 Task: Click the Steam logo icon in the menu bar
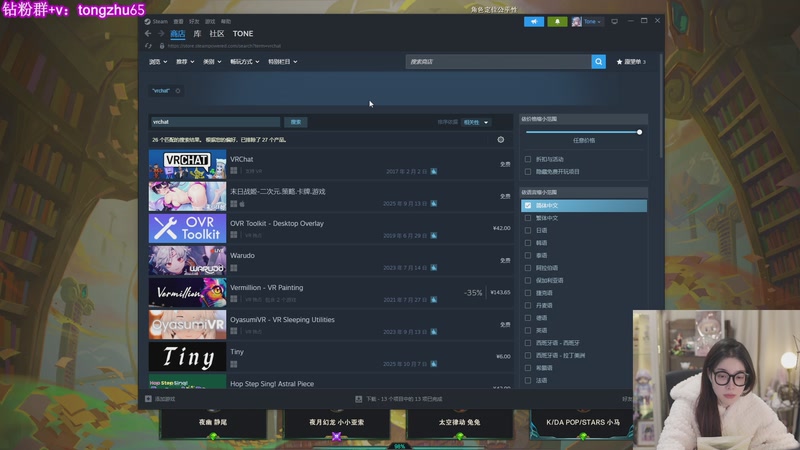(147, 21)
